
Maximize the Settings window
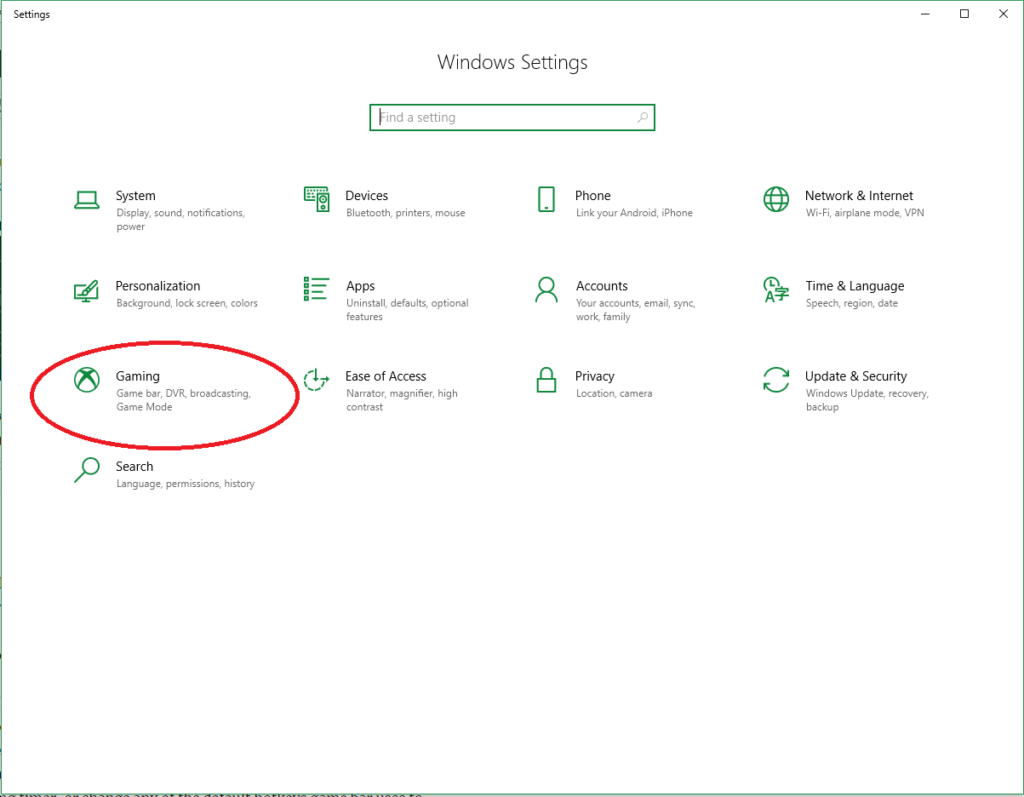click(x=964, y=14)
